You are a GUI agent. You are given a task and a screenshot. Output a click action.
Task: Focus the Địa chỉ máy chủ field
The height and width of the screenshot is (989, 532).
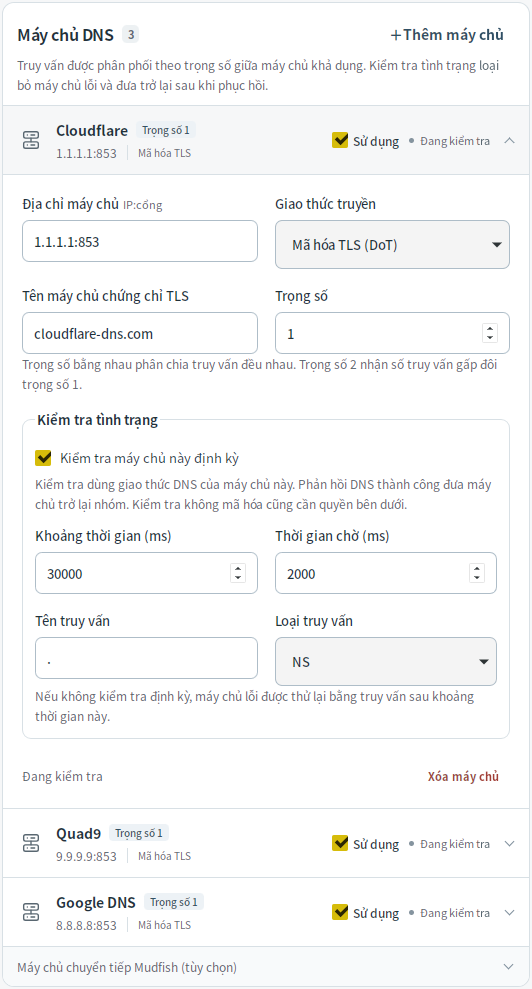click(140, 241)
